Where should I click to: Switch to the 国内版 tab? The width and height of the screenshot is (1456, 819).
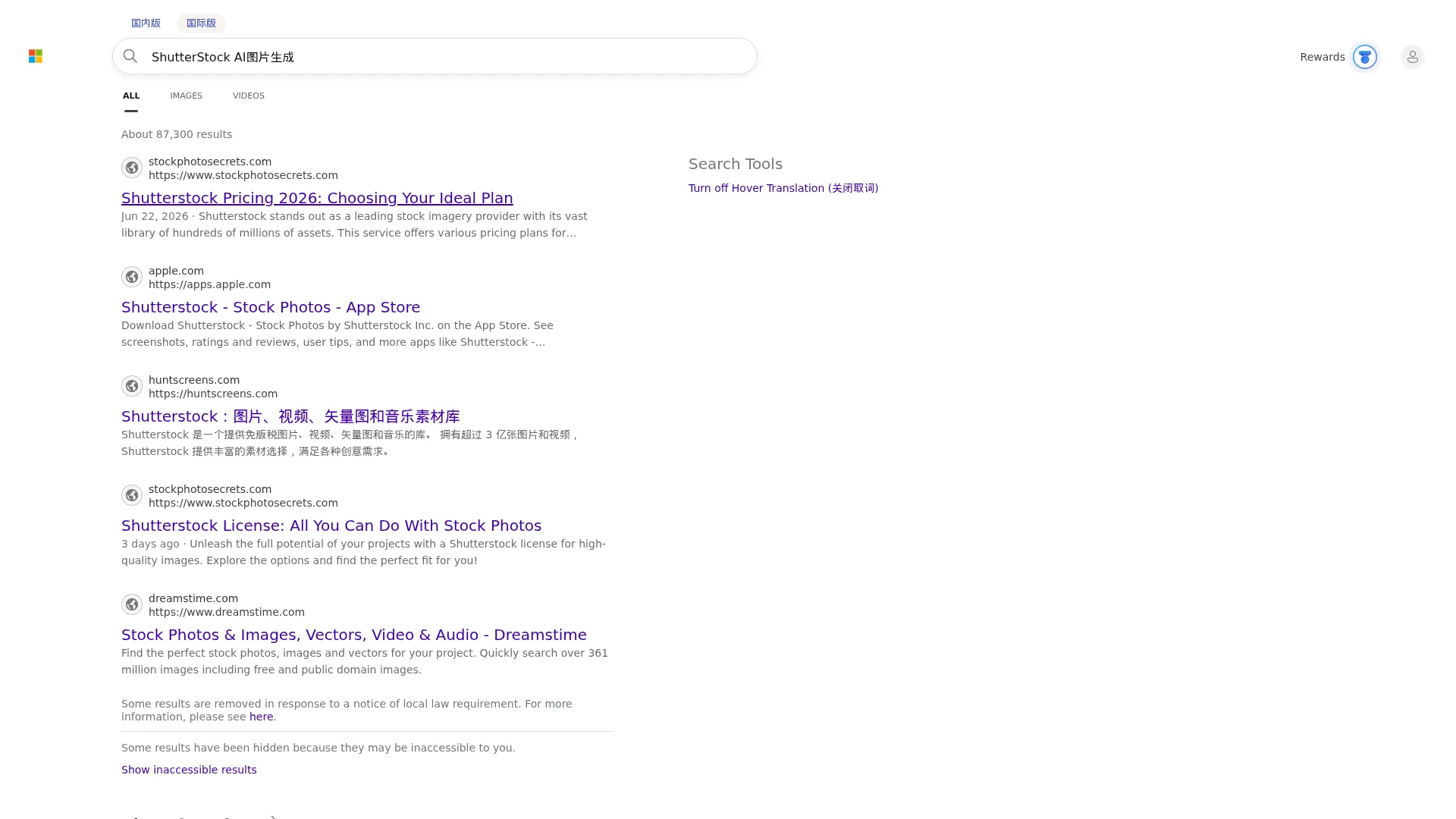146,23
